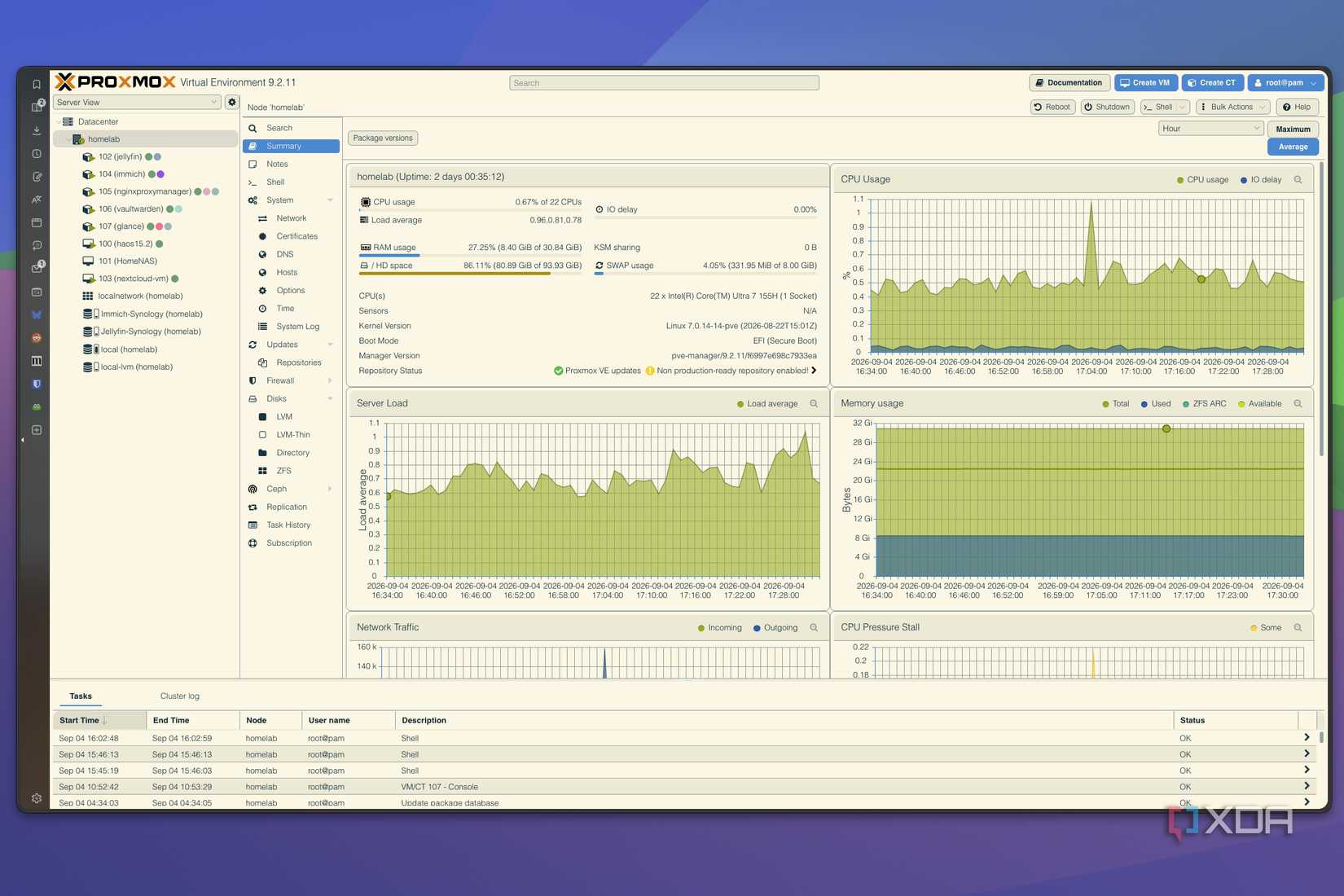This screenshot has width=1344, height=896.
Task: Open the Certificates item
Action: coord(296,236)
